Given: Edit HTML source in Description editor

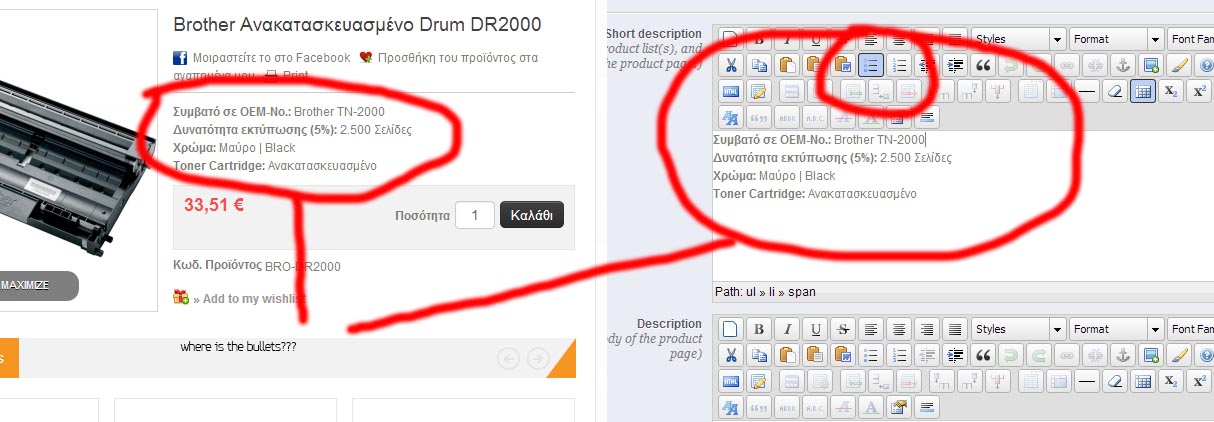Looking at the screenshot, I should tap(731, 381).
